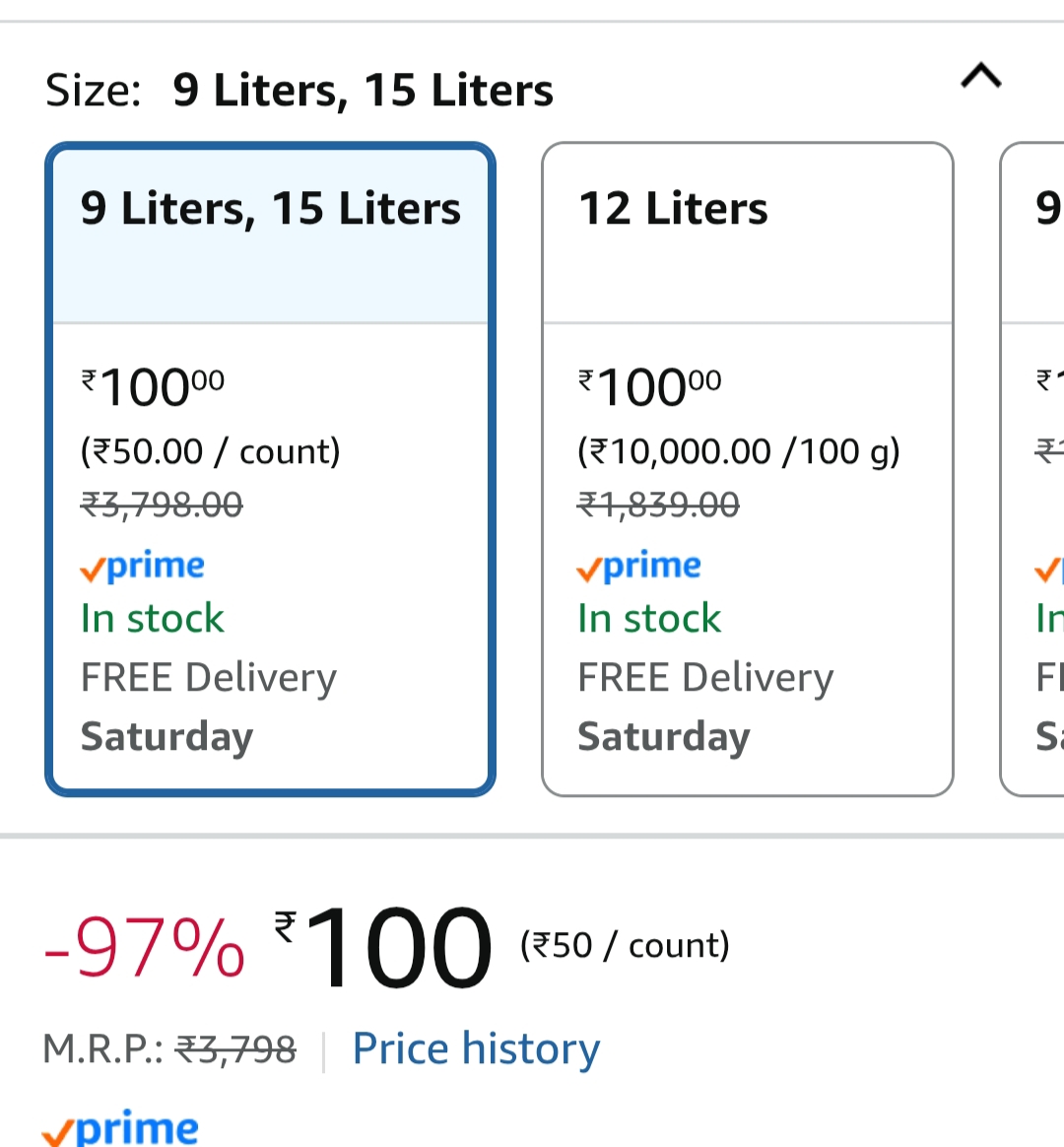Tap the -97% discount label

click(x=145, y=948)
